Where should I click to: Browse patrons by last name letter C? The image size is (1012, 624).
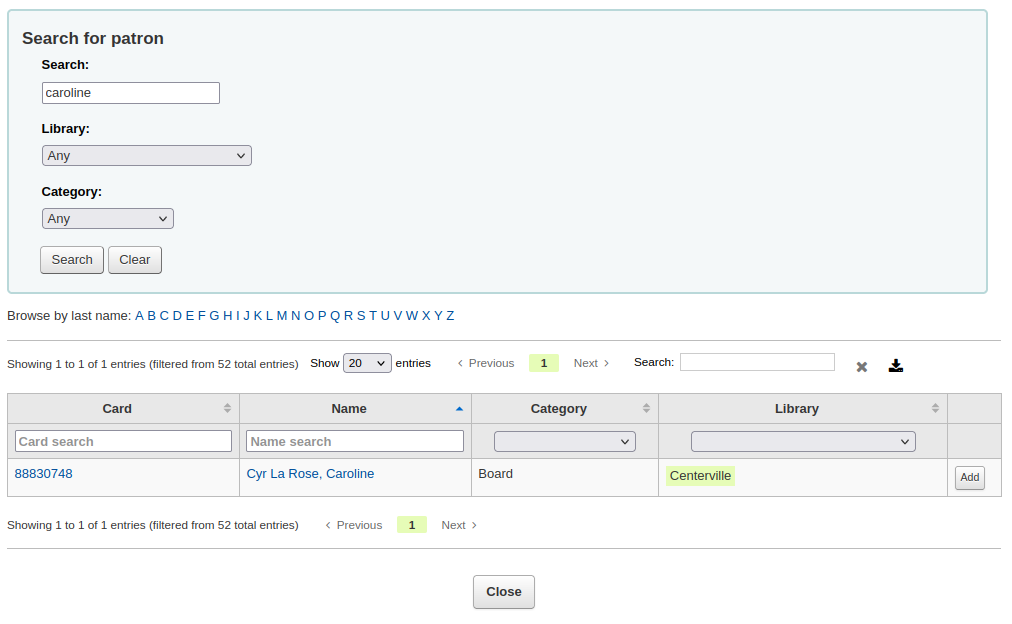(x=164, y=315)
